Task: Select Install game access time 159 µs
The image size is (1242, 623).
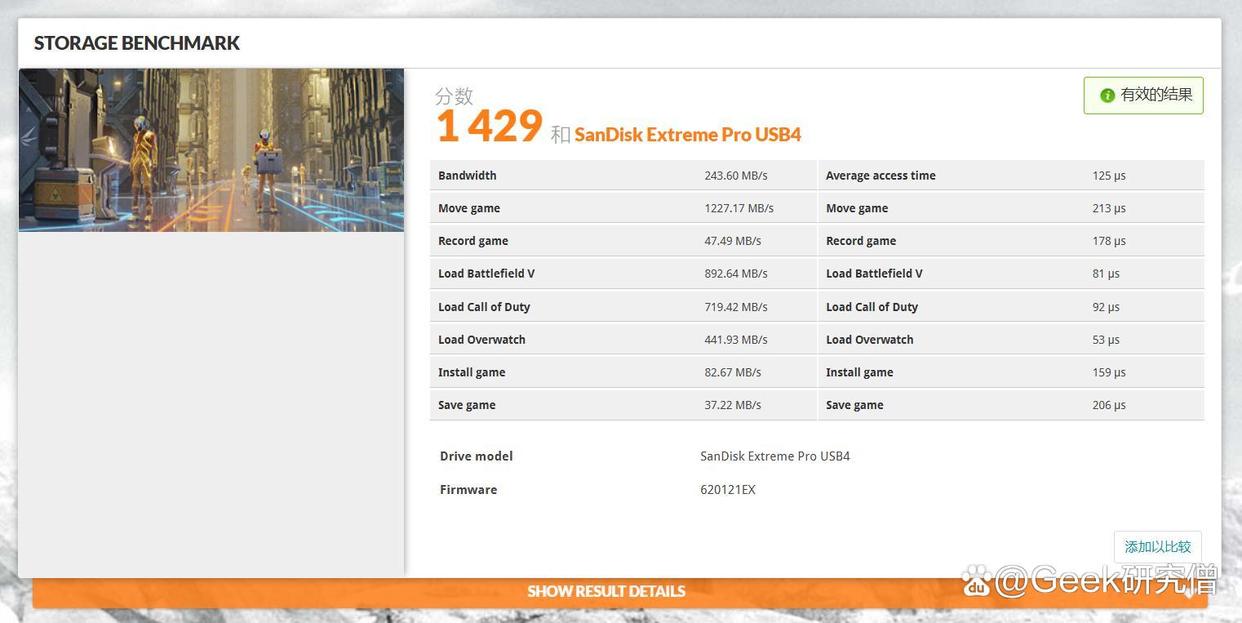Action: point(1109,372)
